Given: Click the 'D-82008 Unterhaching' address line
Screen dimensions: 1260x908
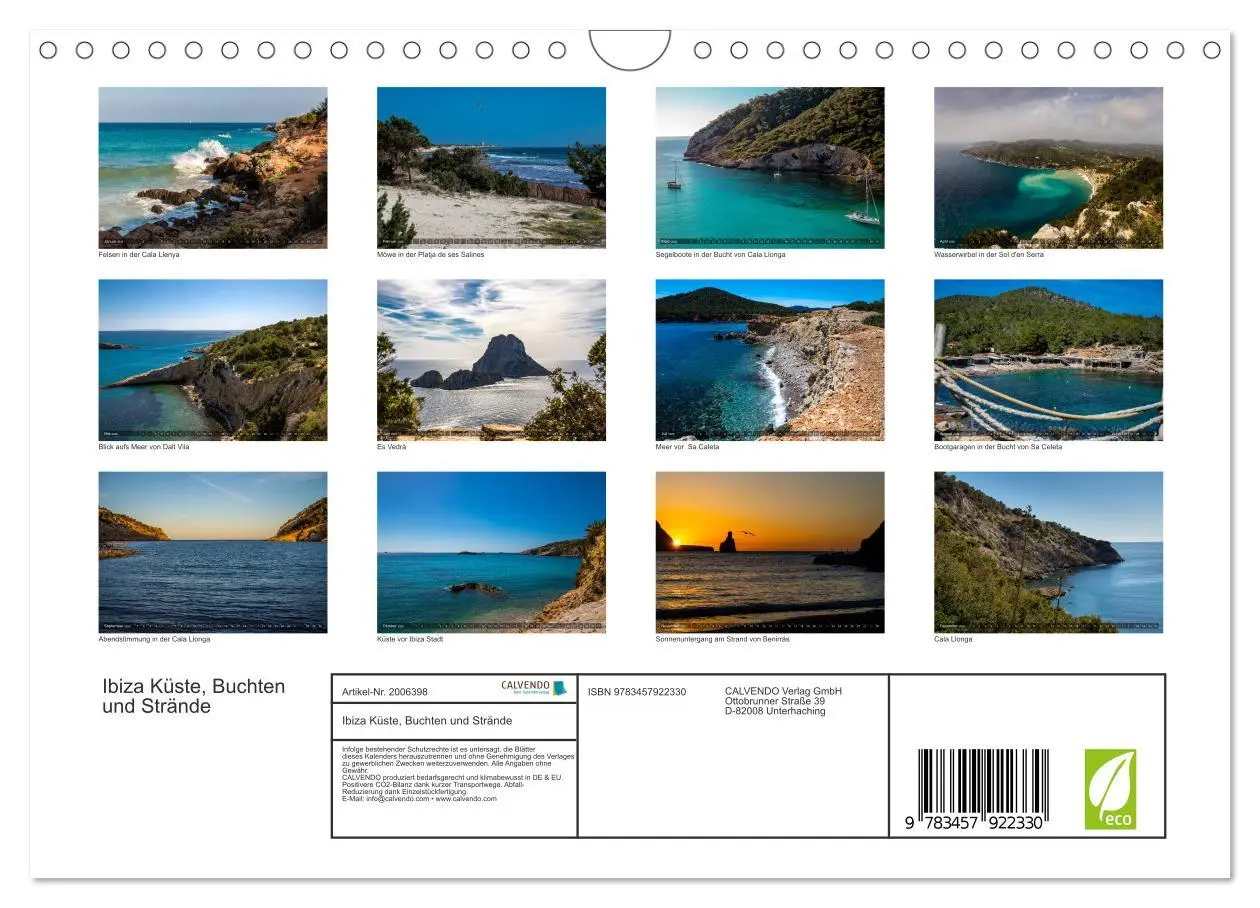Looking at the screenshot, I should coord(774,711).
